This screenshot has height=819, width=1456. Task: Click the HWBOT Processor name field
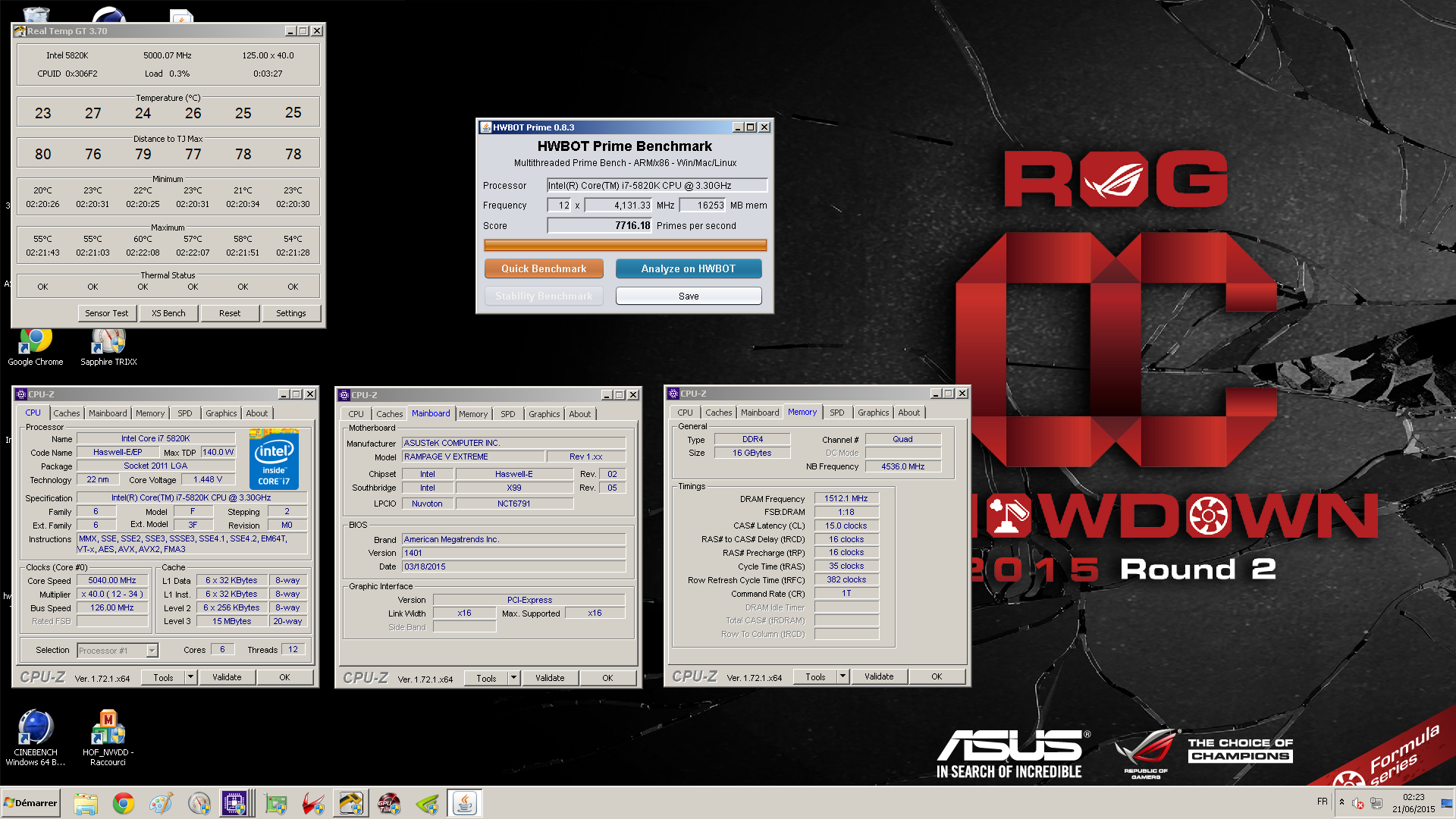pyautogui.click(x=657, y=185)
